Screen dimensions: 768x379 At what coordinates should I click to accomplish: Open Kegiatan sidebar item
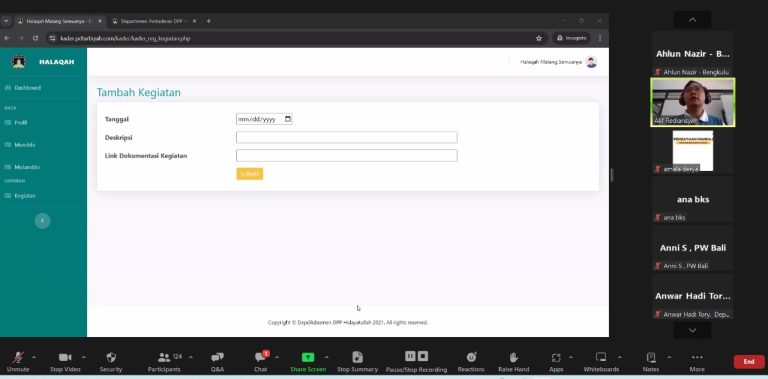click(x=20, y=196)
